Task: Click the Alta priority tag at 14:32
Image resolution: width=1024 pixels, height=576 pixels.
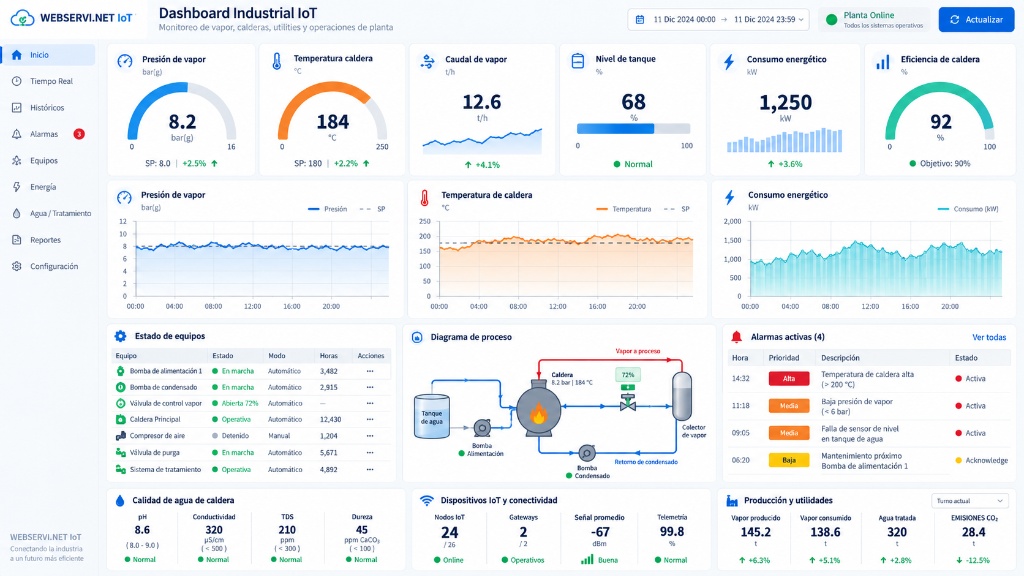Action: [789, 379]
